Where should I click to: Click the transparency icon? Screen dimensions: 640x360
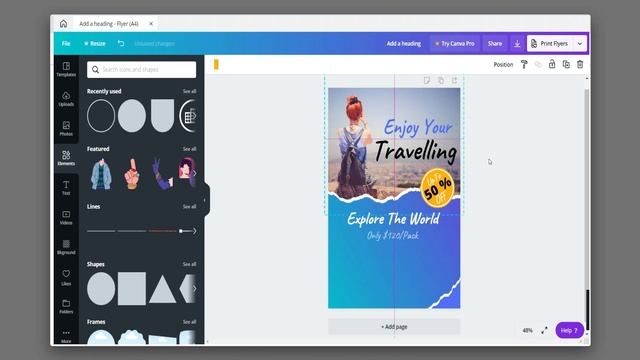[x=538, y=64]
